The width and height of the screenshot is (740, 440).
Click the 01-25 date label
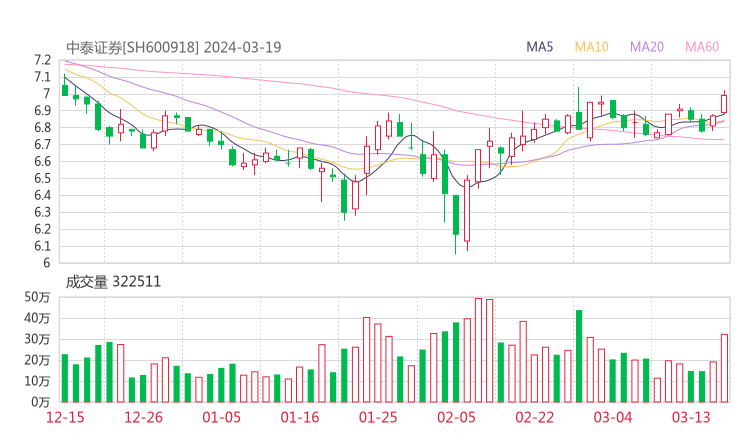[378, 417]
